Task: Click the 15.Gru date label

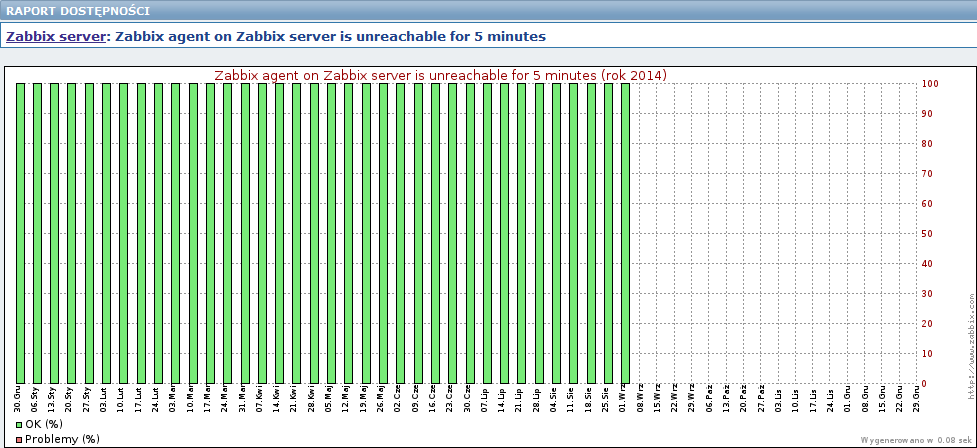Action: (884, 397)
